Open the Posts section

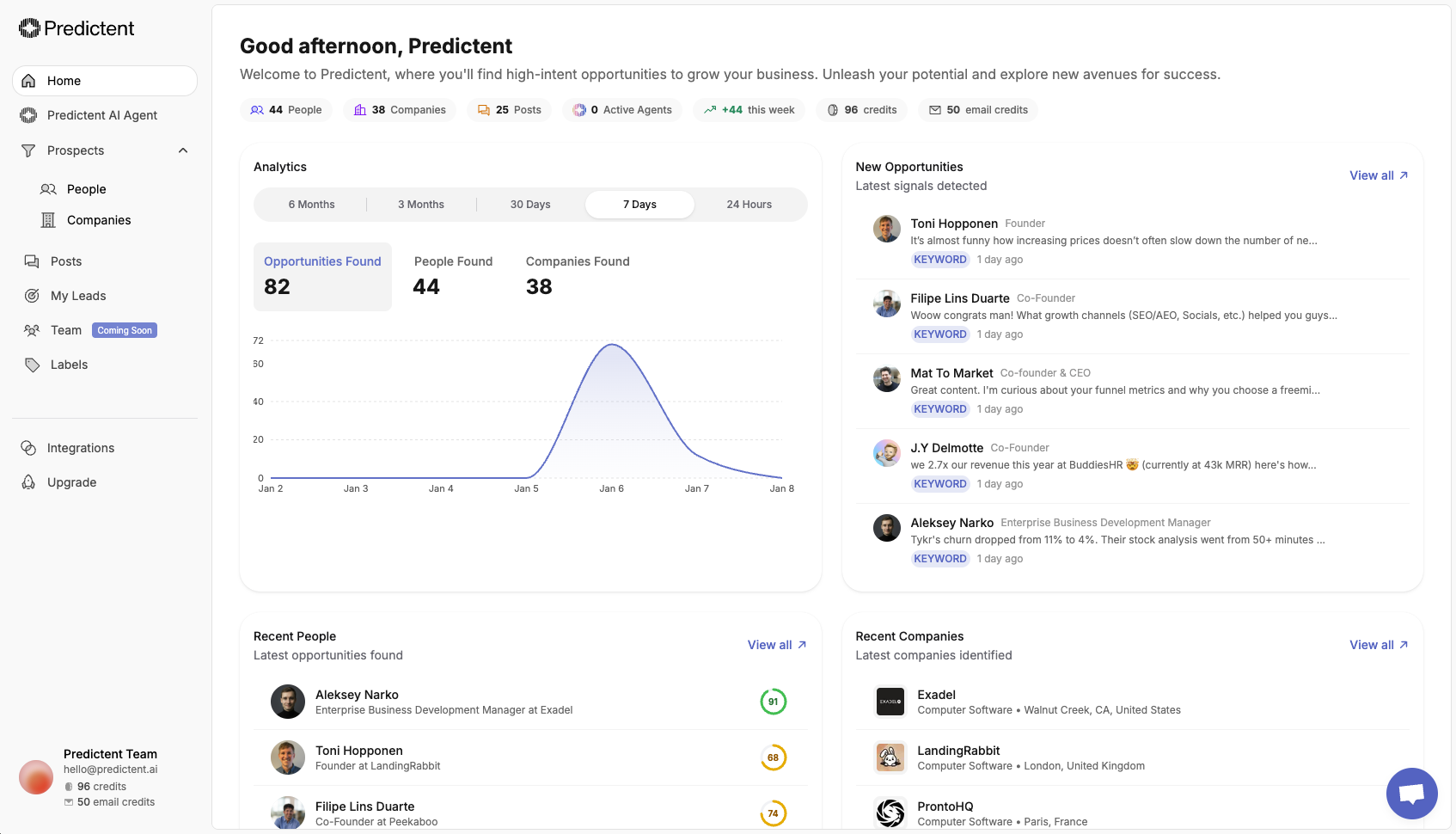click(x=65, y=261)
